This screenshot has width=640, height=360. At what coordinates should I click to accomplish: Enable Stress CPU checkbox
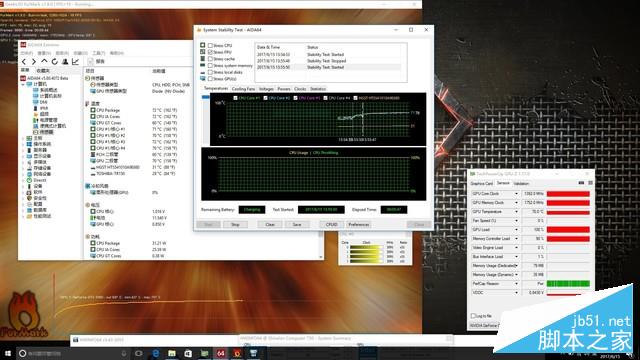click(210, 45)
